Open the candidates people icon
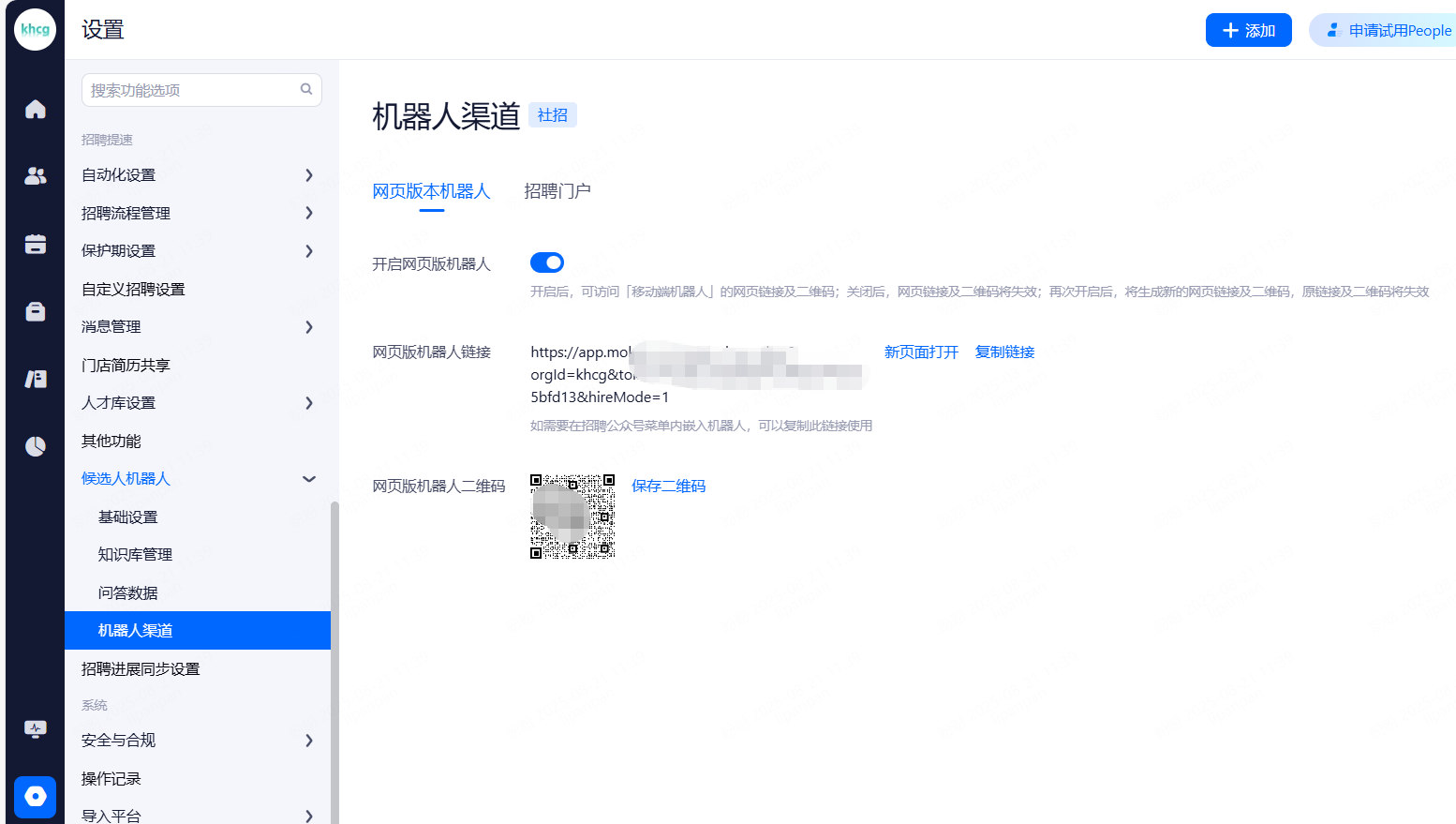 click(x=36, y=175)
